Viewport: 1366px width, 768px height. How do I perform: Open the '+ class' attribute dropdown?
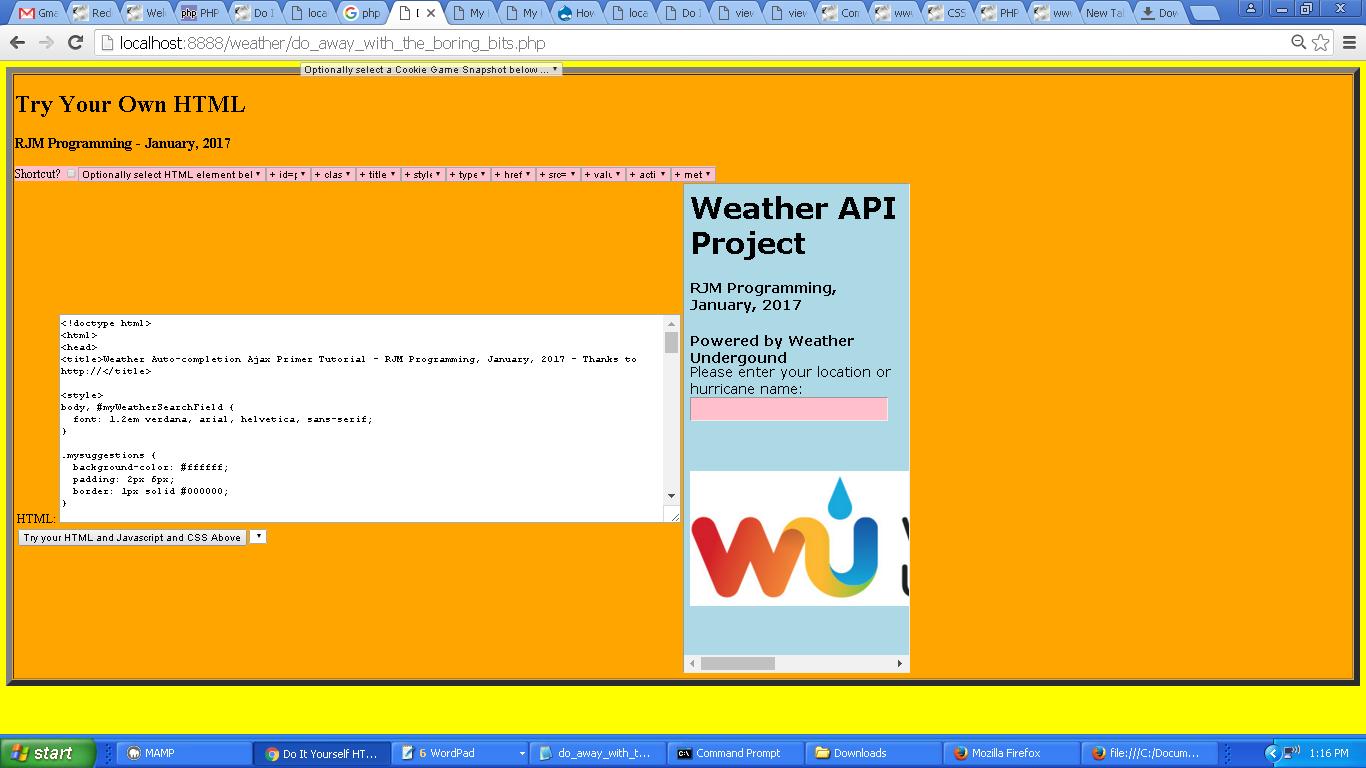(x=333, y=174)
